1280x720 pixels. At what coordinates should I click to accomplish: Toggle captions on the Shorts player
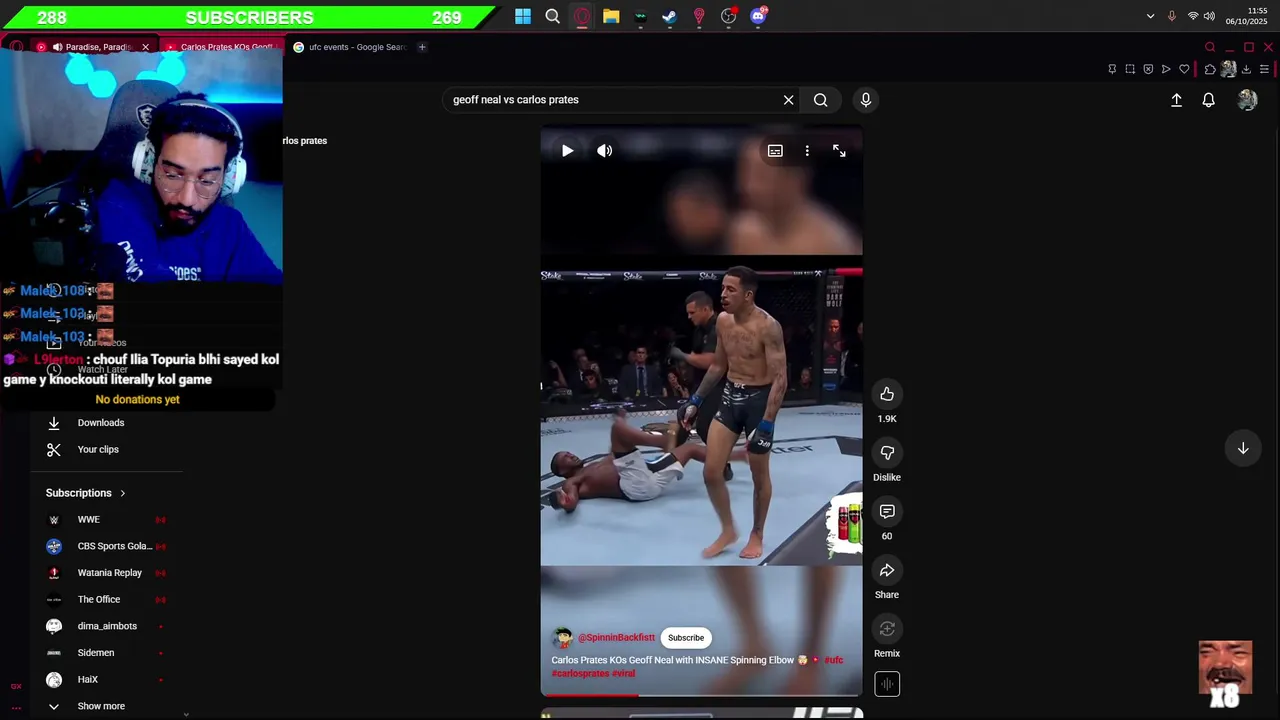[x=775, y=151]
